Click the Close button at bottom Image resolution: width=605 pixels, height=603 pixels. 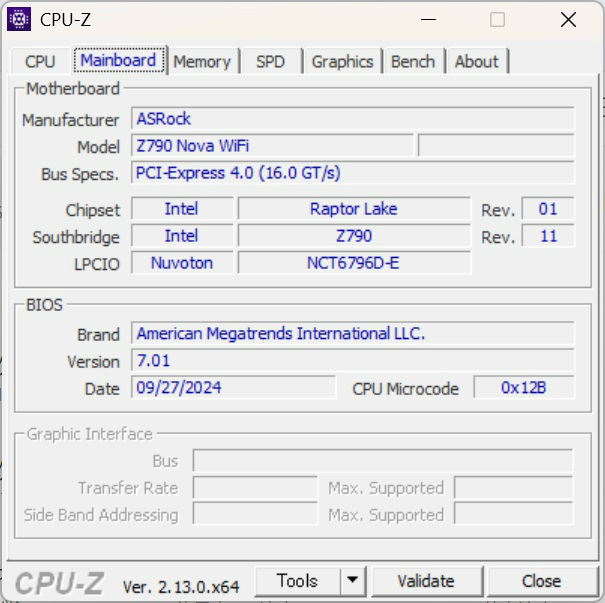(x=541, y=581)
